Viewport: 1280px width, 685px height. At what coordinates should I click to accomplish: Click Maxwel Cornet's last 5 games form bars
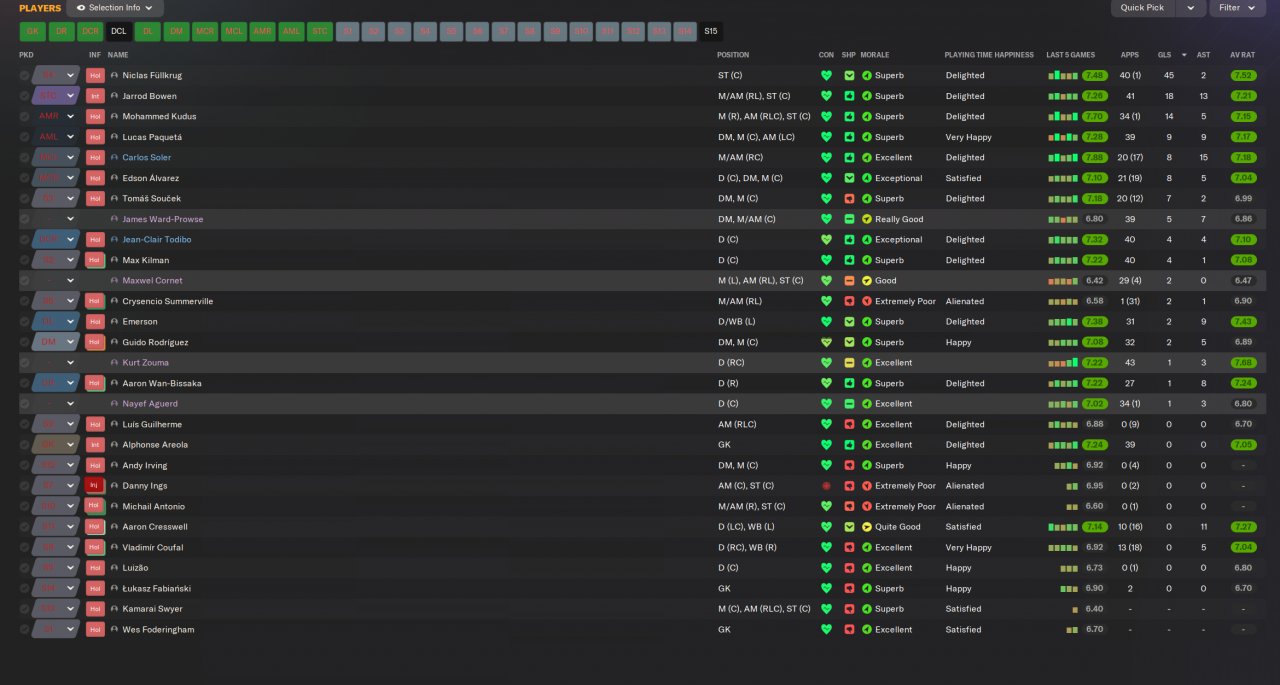point(1063,281)
